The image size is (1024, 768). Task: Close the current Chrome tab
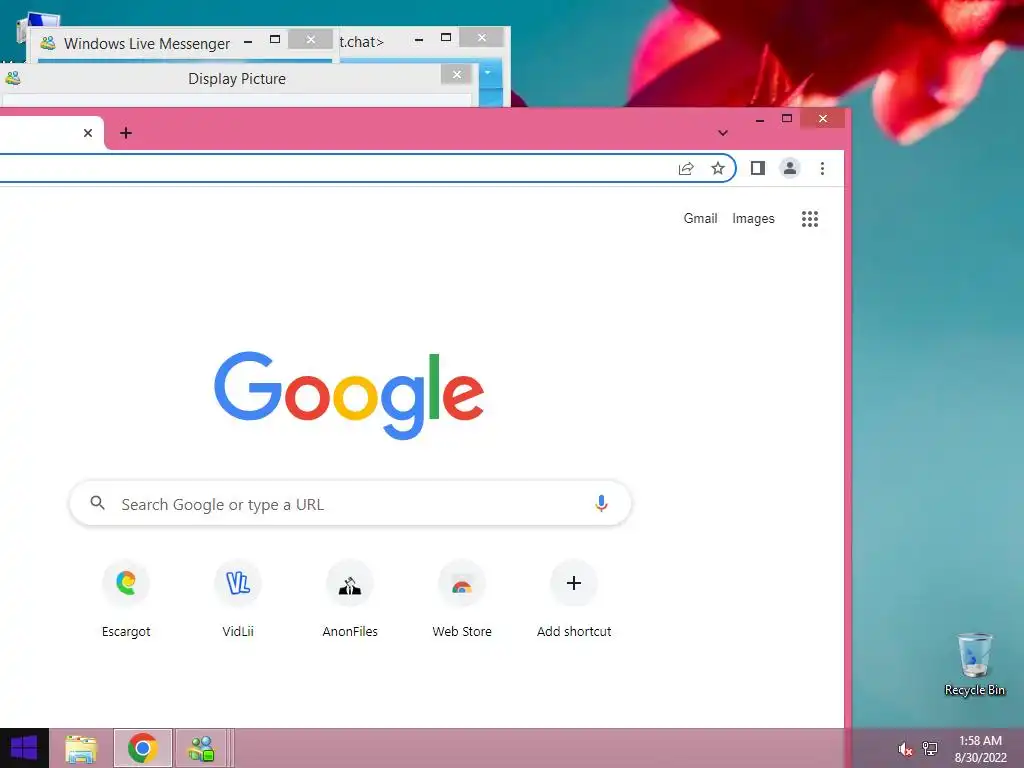click(88, 133)
